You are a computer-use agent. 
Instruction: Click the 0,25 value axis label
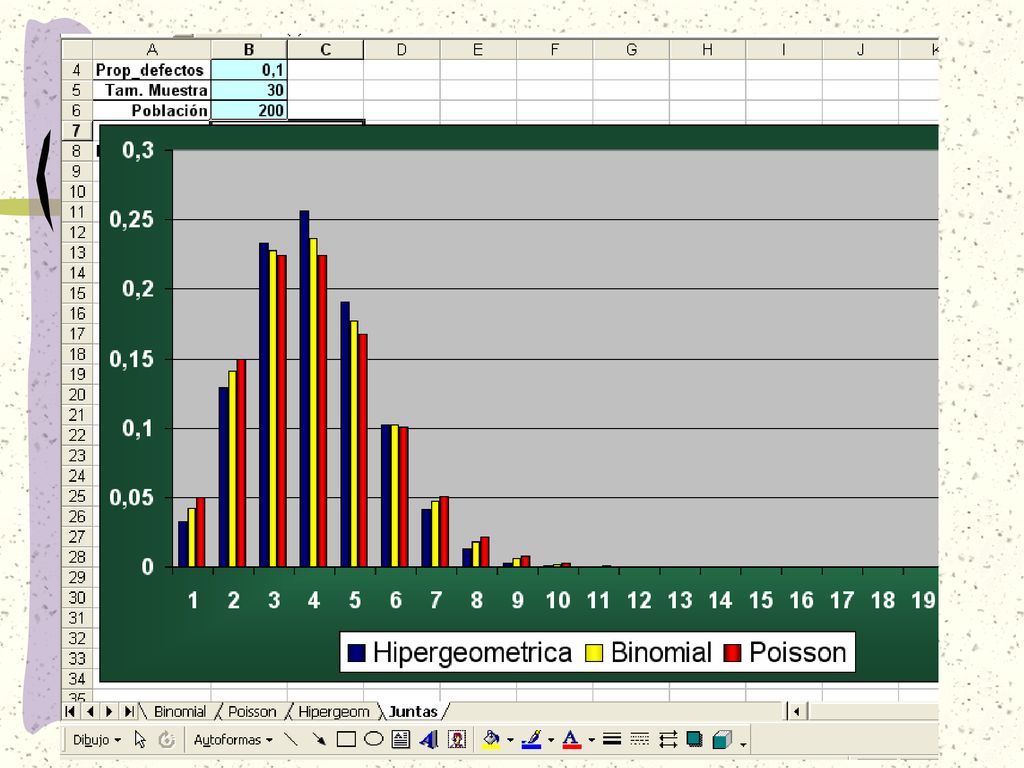132,219
